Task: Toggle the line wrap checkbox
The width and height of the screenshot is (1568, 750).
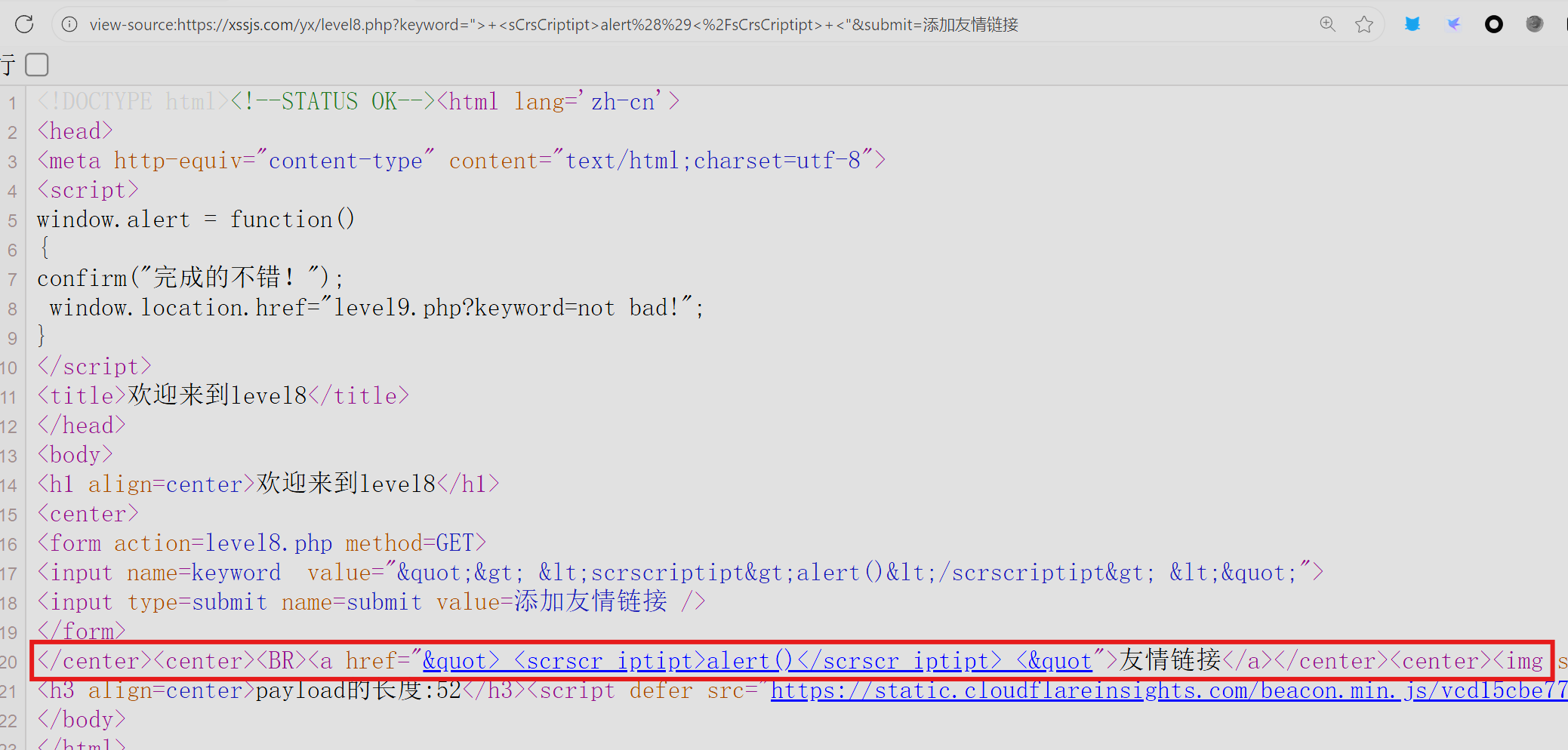Action: coord(37,65)
